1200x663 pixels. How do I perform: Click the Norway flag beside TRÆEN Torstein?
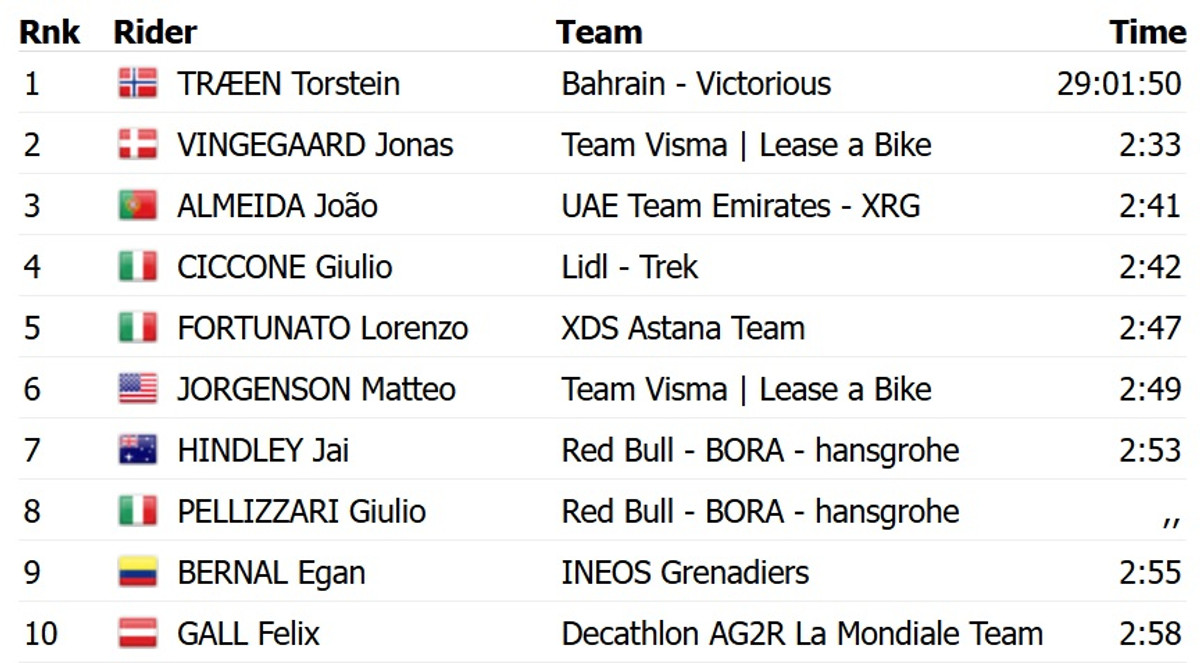click(137, 84)
